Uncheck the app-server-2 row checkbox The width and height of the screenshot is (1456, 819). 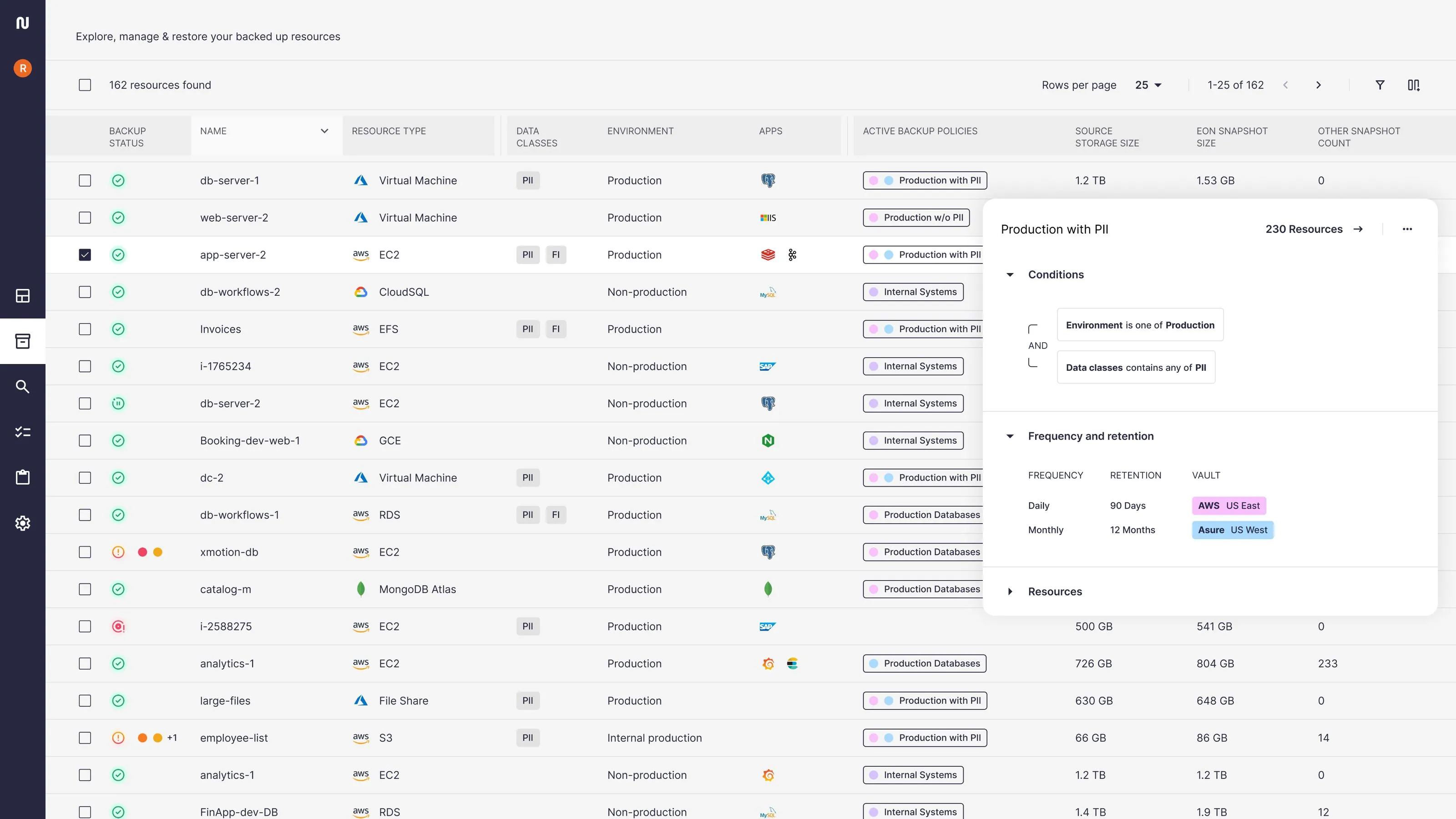coord(85,255)
